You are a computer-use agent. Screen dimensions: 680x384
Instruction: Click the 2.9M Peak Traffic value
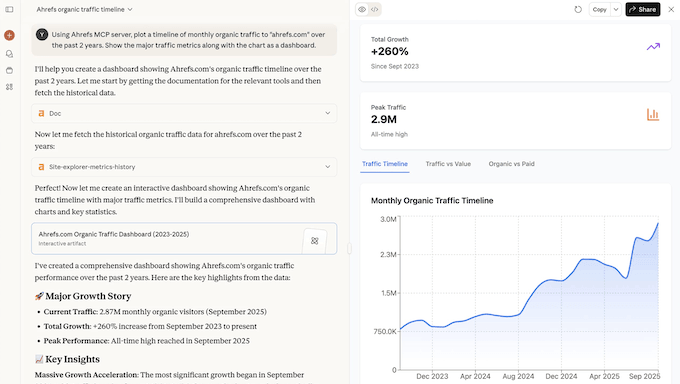coord(383,119)
